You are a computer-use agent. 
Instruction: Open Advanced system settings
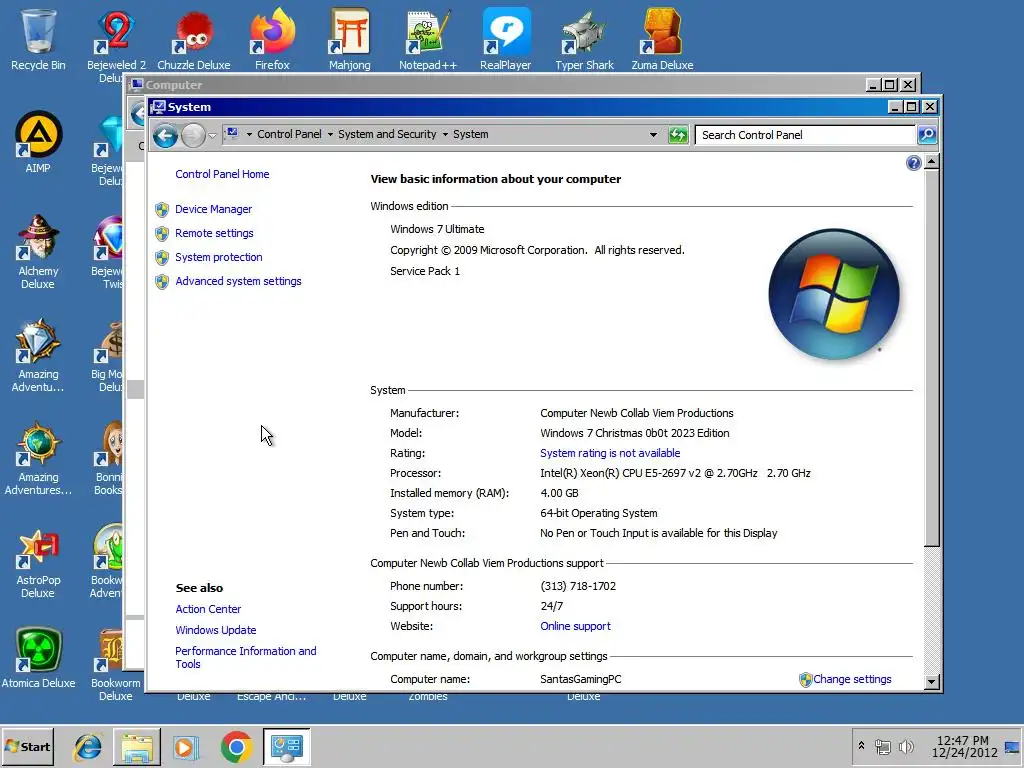point(238,281)
